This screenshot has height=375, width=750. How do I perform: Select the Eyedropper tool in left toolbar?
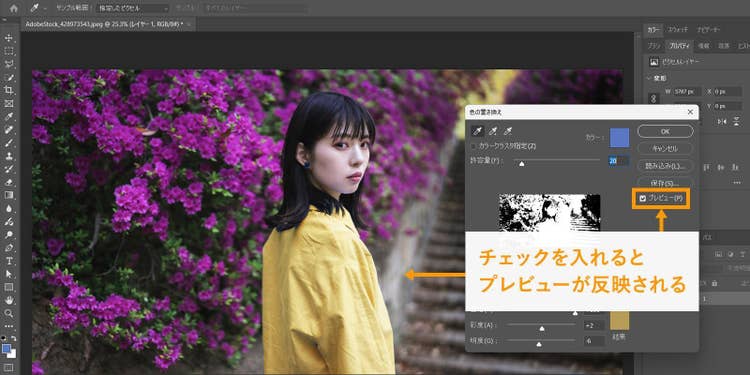point(9,116)
